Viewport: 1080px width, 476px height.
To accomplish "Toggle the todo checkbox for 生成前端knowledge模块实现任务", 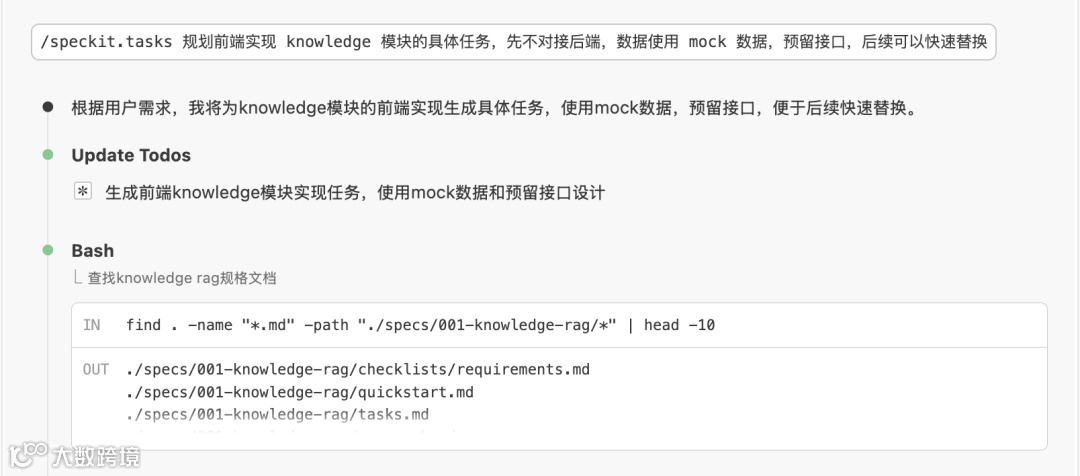I will pos(83,191).
